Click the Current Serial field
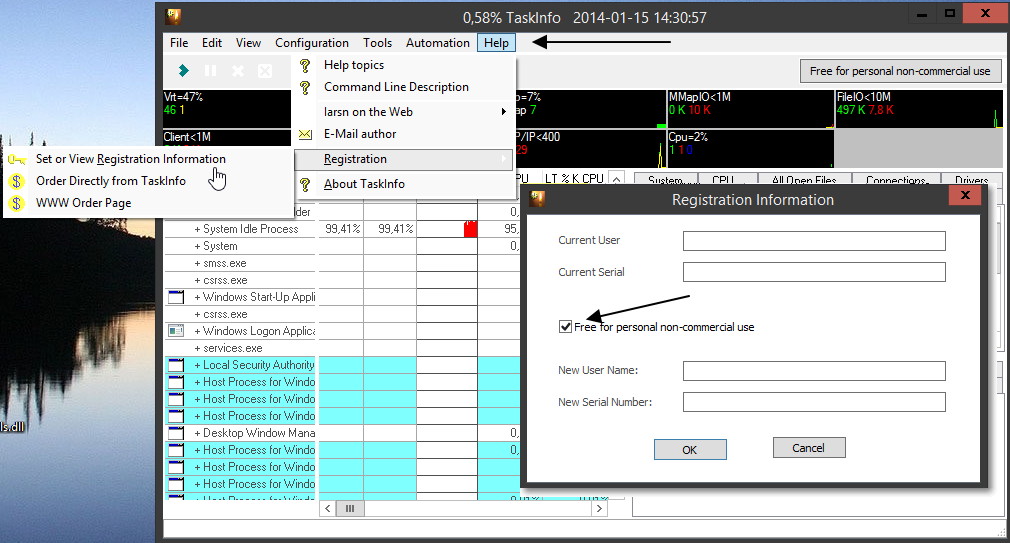 [814, 272]
